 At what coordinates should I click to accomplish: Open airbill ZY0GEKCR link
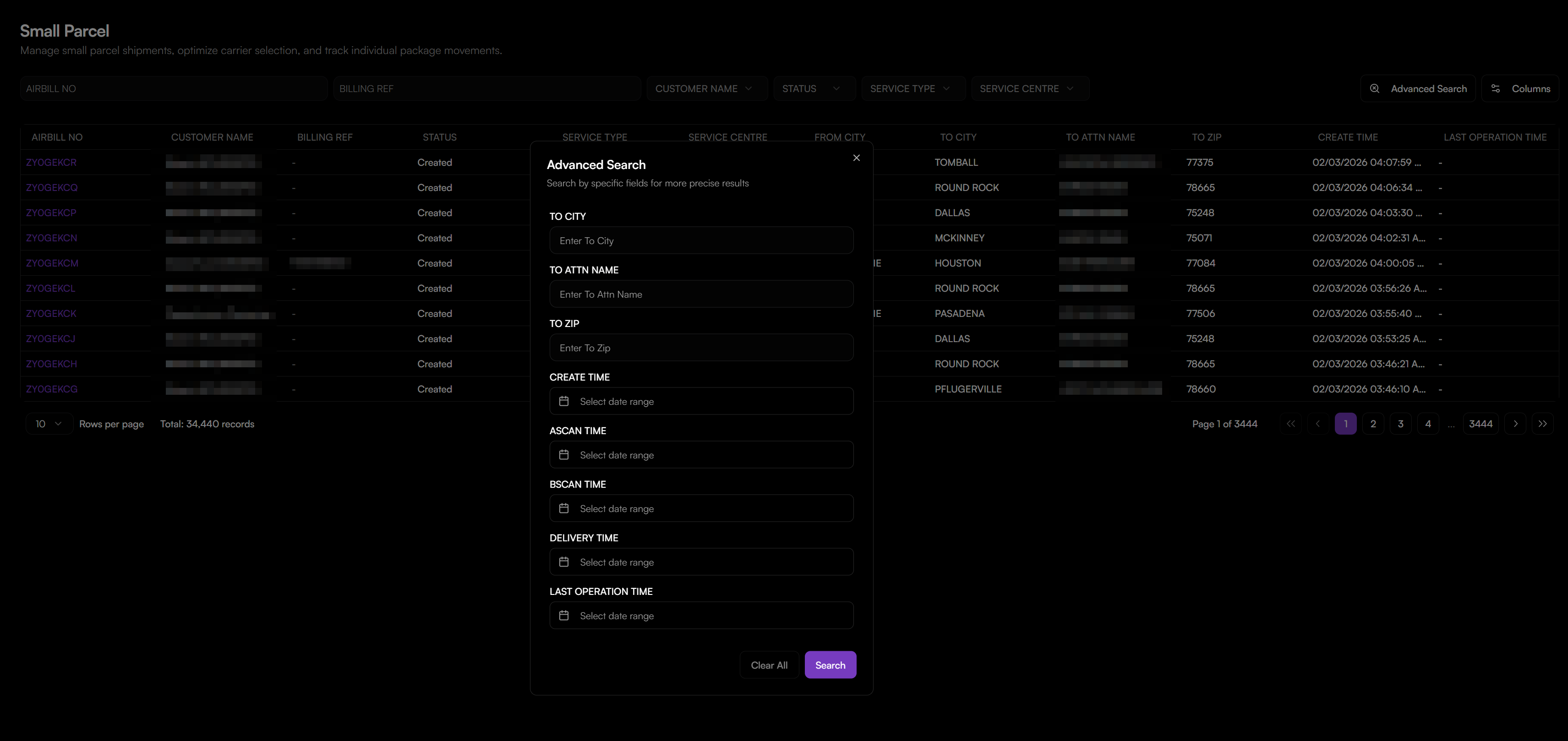click(x=51, y=163)
